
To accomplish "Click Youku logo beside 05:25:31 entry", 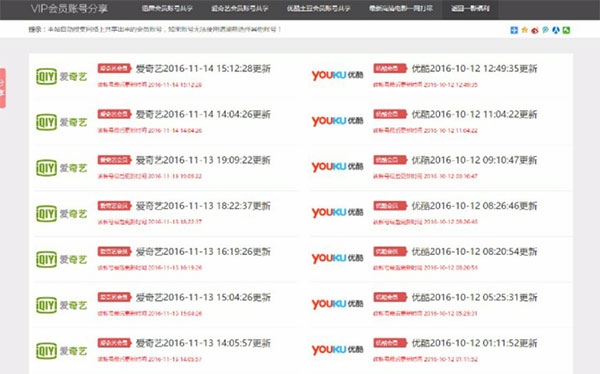I will pos(338,304).
